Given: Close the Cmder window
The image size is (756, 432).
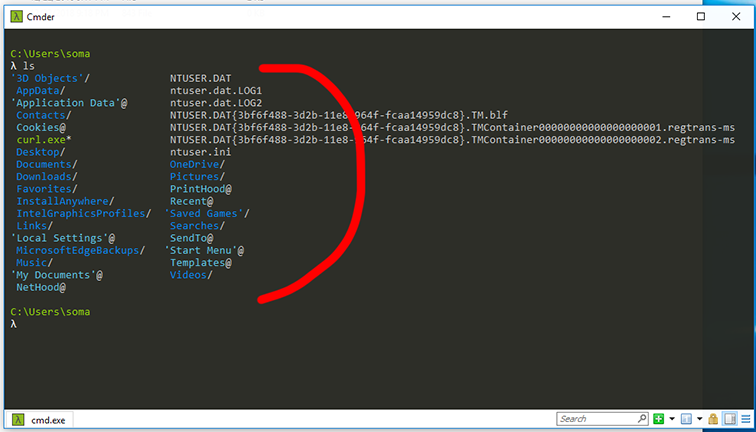Looking at the screenshot, I should 736,17.
